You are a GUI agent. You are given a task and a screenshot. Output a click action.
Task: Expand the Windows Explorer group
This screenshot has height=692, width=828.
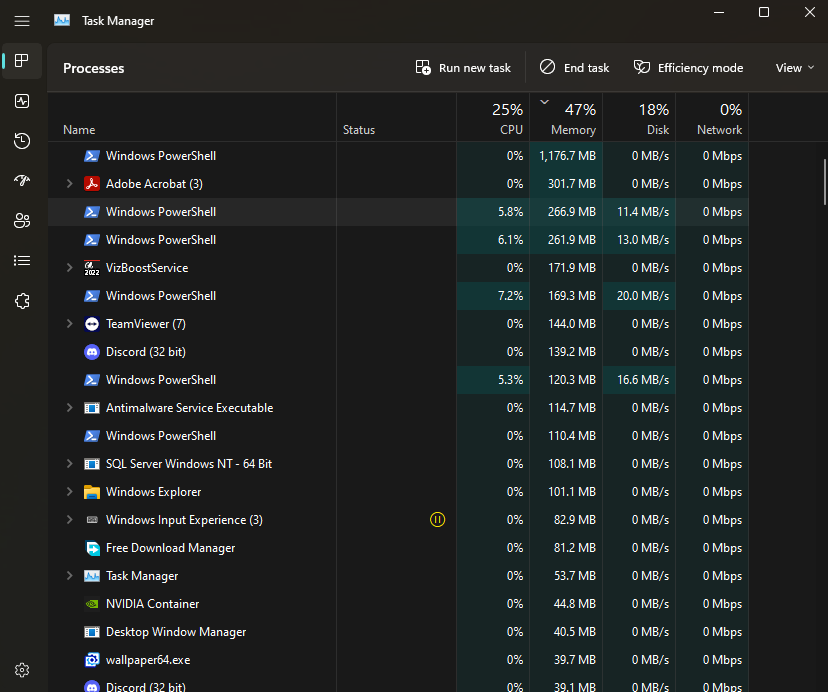pyautogui.click(x=69, y=492)
